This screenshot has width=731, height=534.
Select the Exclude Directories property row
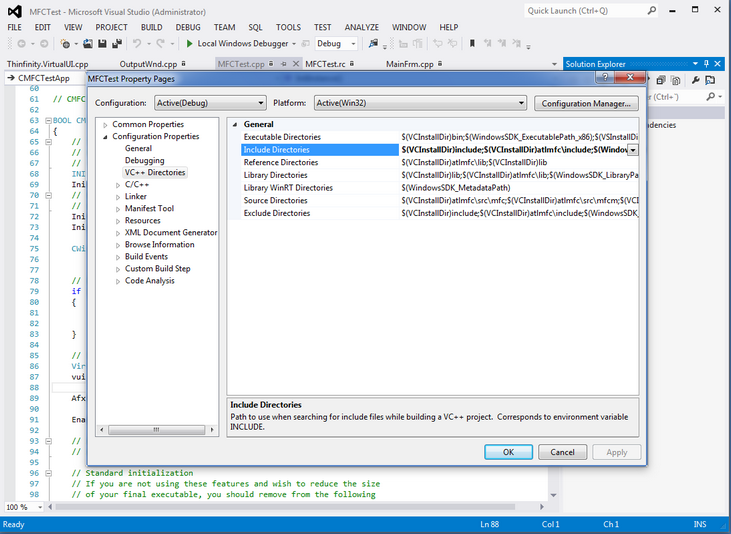pyautogui.click(x=440, y=213)
